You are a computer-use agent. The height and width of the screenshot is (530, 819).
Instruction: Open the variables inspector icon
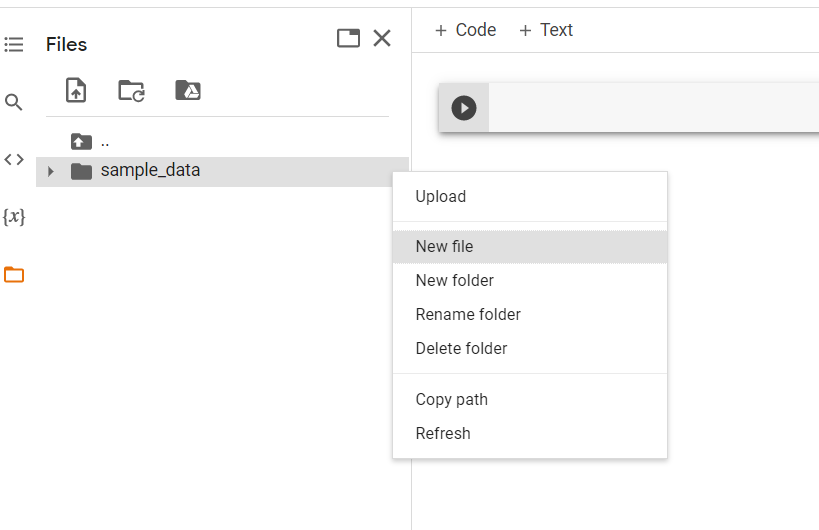click(14, 216)
